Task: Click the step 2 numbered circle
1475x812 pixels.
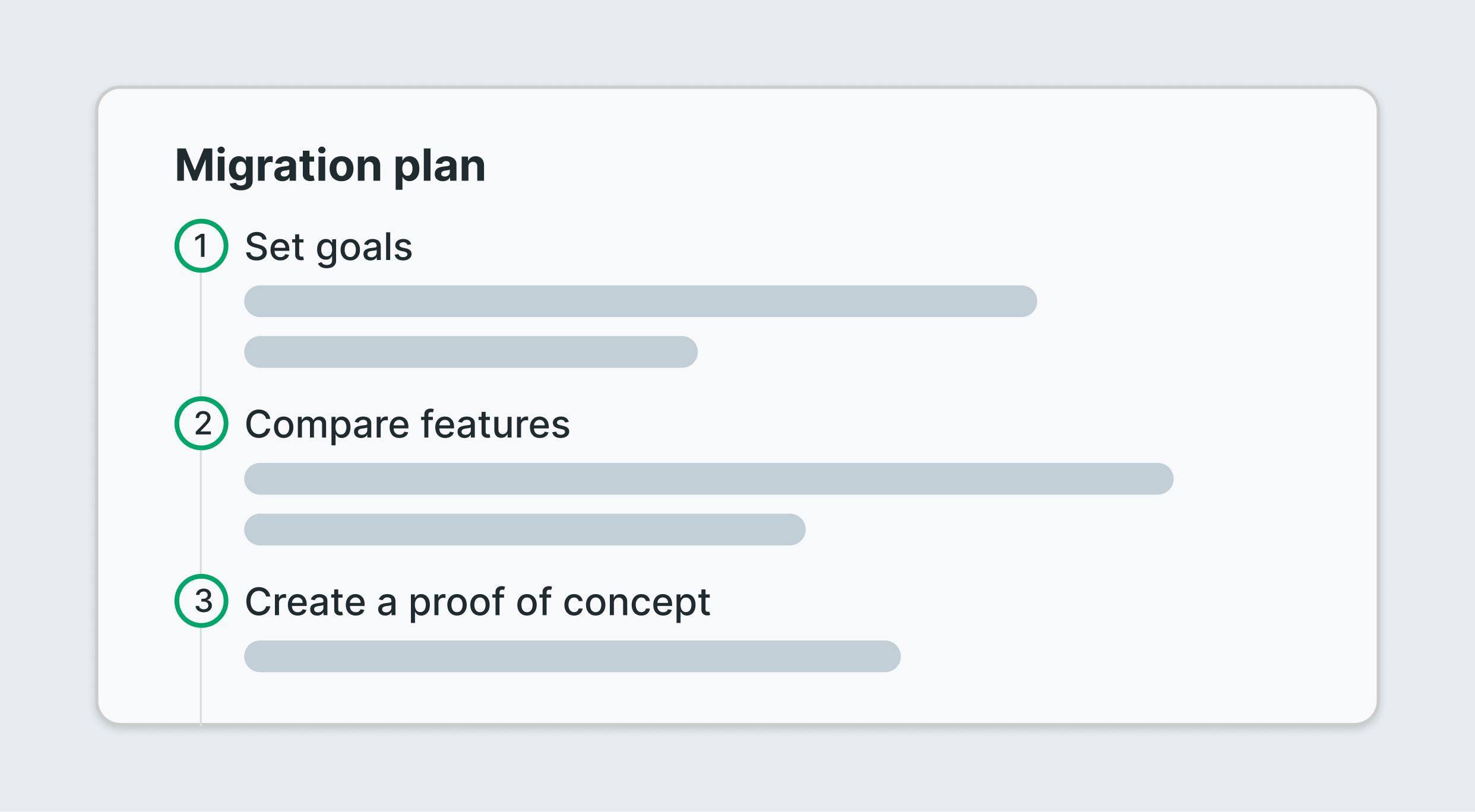Action: (x=201, y=423)
